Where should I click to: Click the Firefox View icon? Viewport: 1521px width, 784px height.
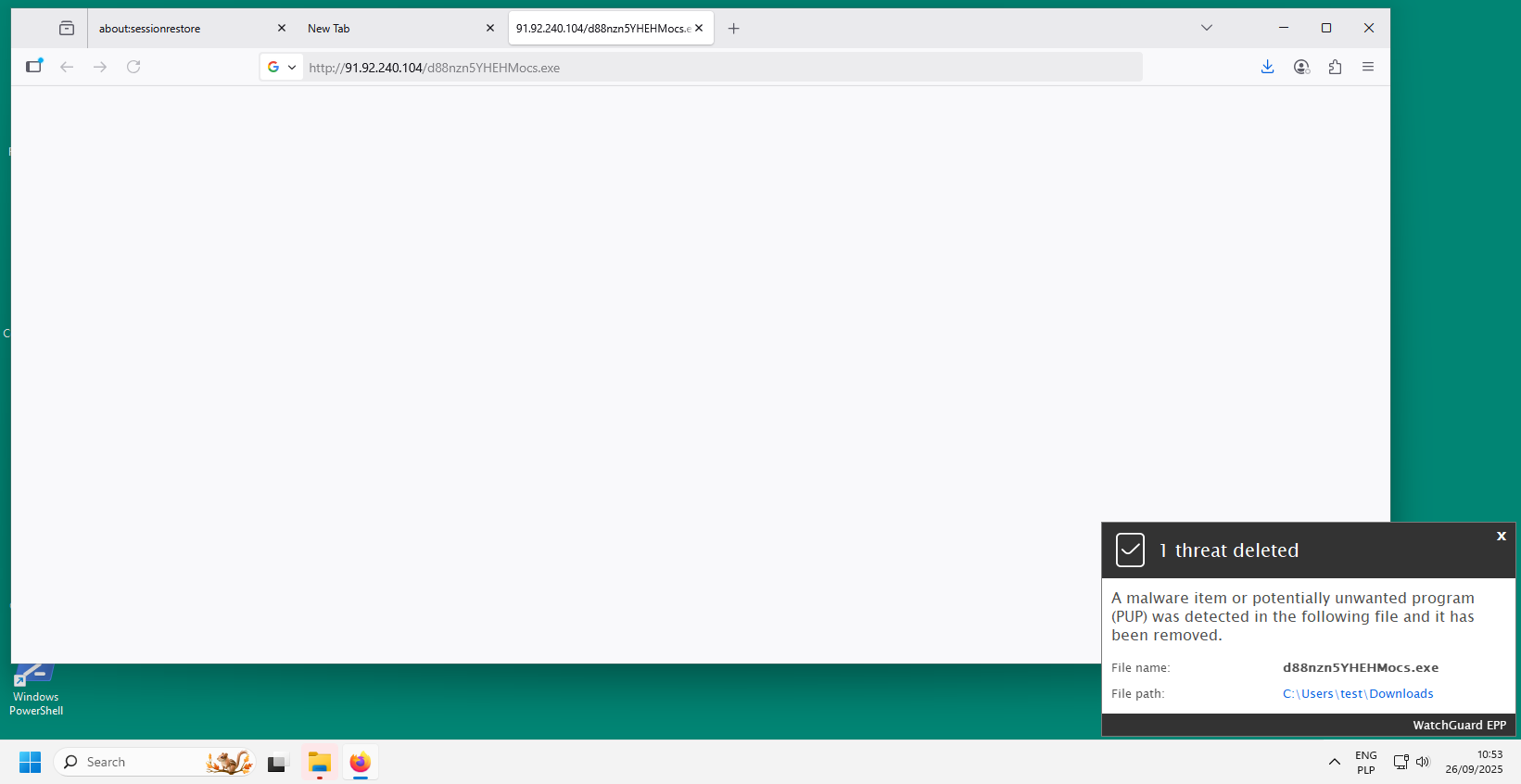66,29
